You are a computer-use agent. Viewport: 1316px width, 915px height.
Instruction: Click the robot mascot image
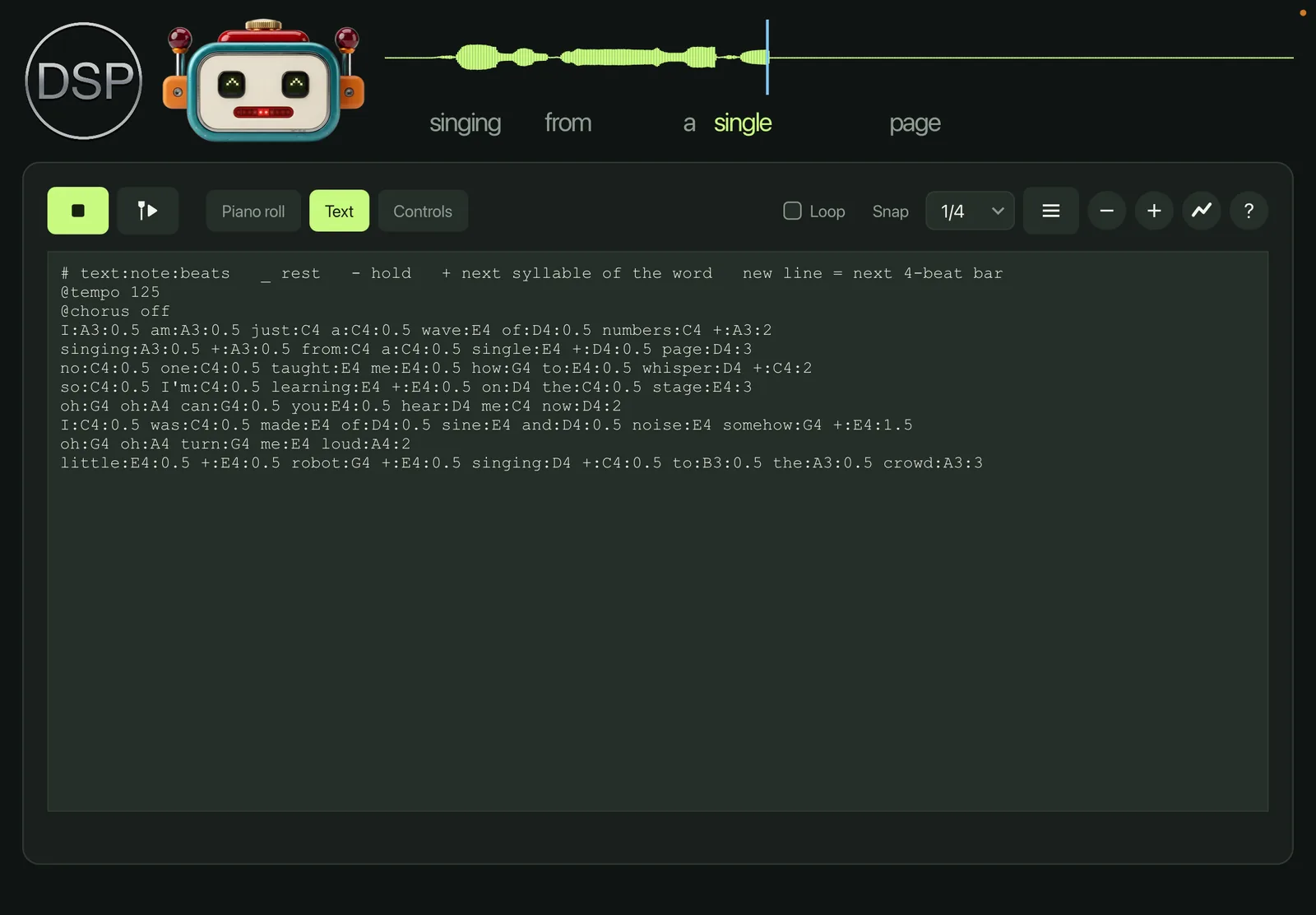pos(263,81)
